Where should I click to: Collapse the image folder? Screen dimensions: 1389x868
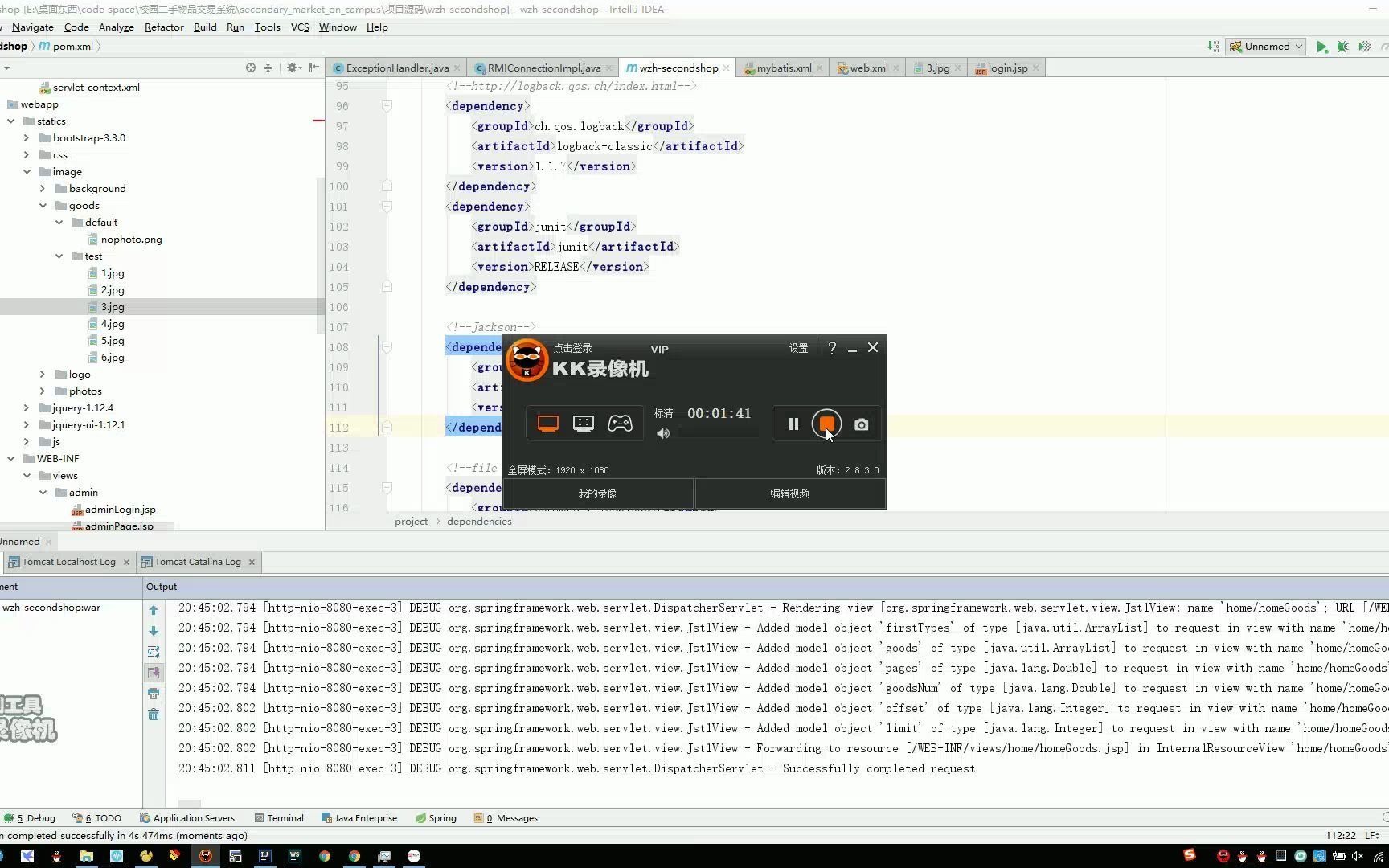pyautogui.click(x=27, y=172)
